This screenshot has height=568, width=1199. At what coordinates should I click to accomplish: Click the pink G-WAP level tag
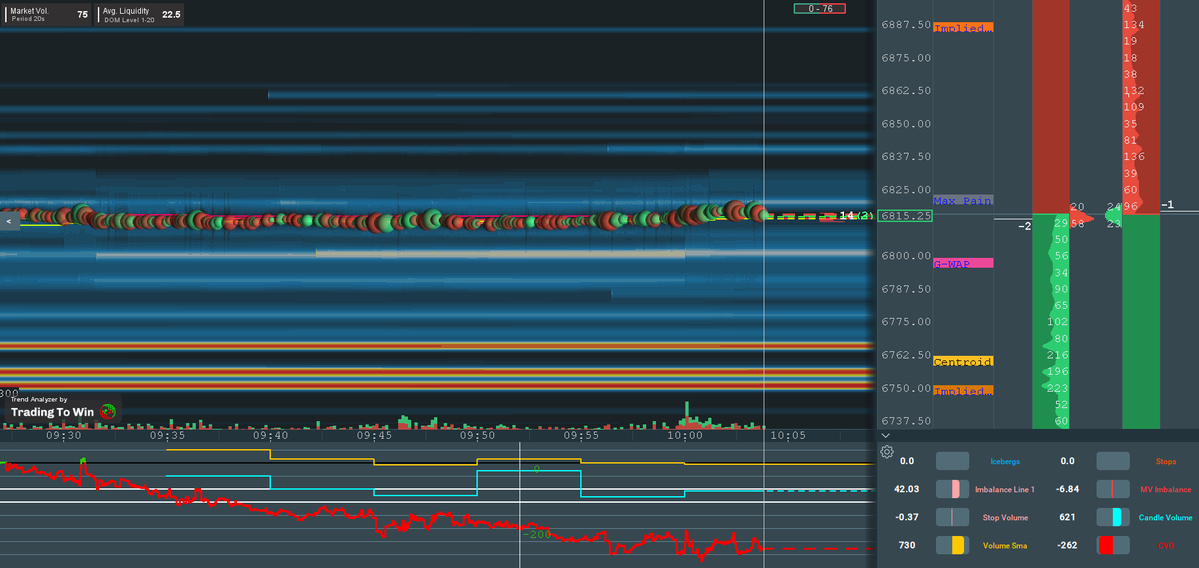(x=963, y=263)
